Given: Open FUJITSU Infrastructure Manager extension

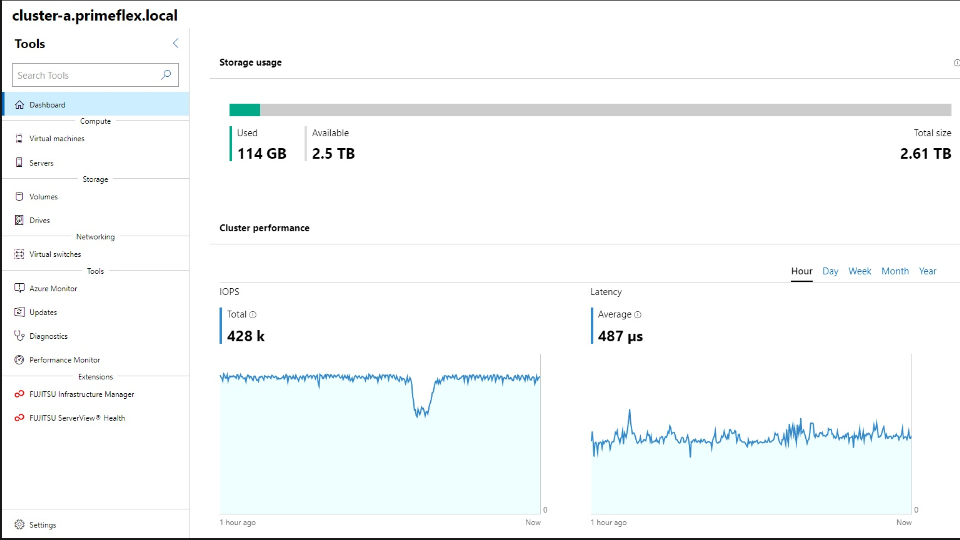Looking at the screenshot, I should [x=80, y=394].
